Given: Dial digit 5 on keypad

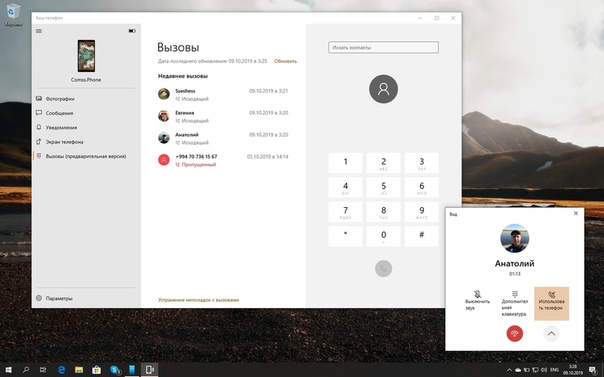Looking at the screenshot, I should pos(383,188).
